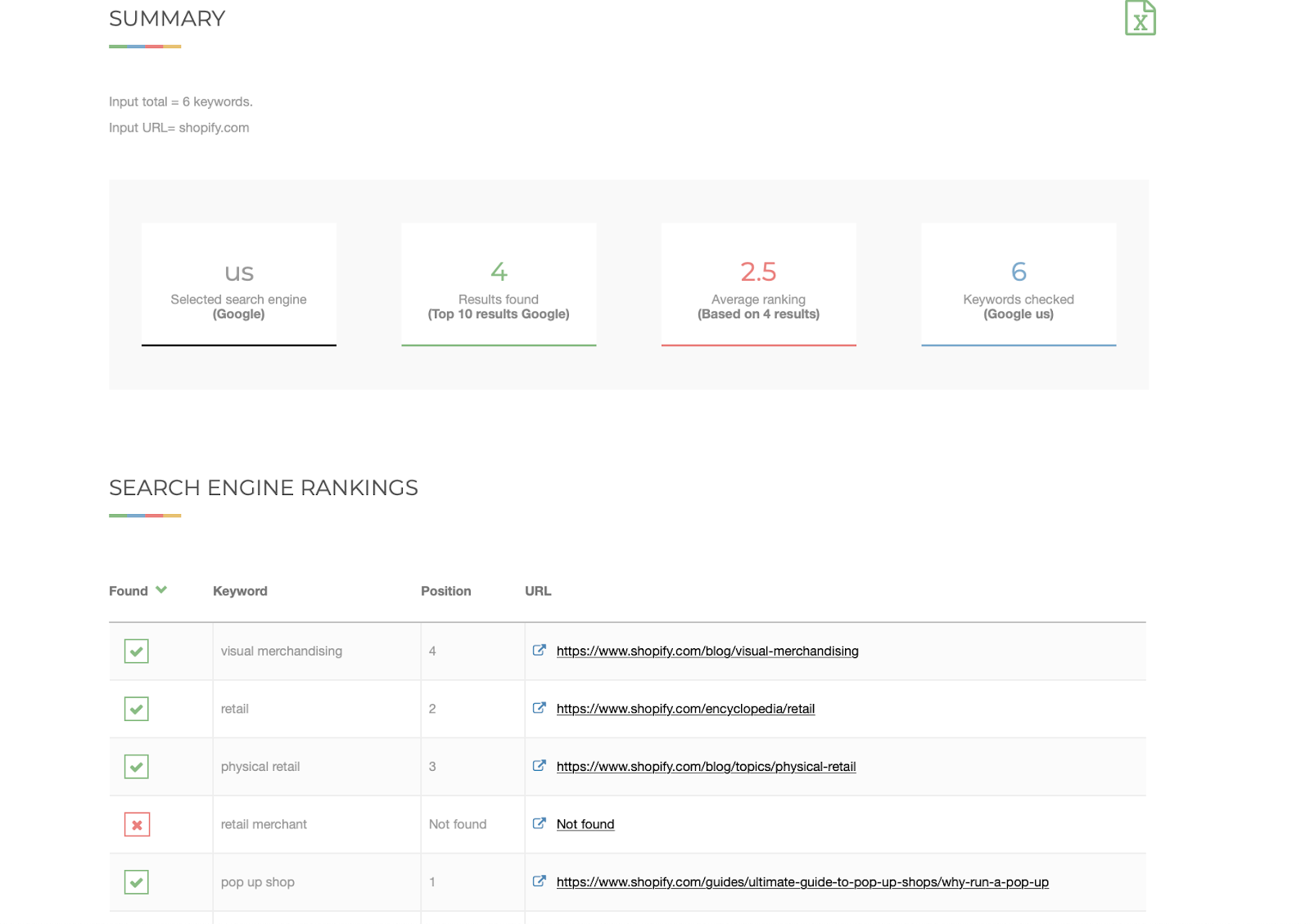Click green check icon for pop up shop
The image size is (1310, 924).
pos(137,882)
